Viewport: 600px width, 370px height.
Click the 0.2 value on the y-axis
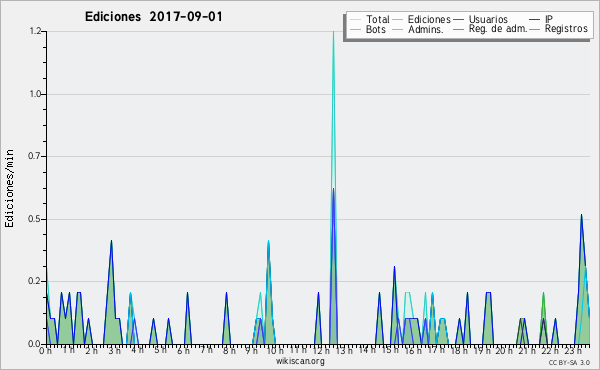pyautogui.click(x=35, y=281)
